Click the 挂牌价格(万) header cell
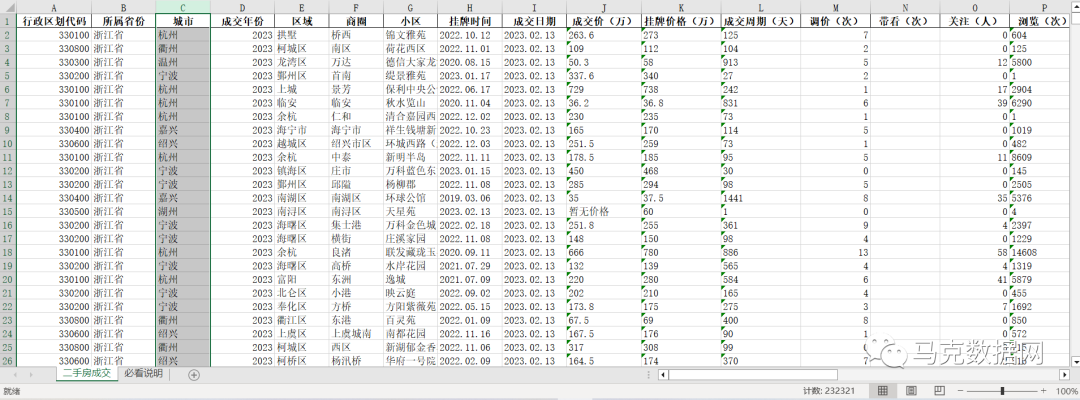The image size is (1080, 400). coord(681,21)
